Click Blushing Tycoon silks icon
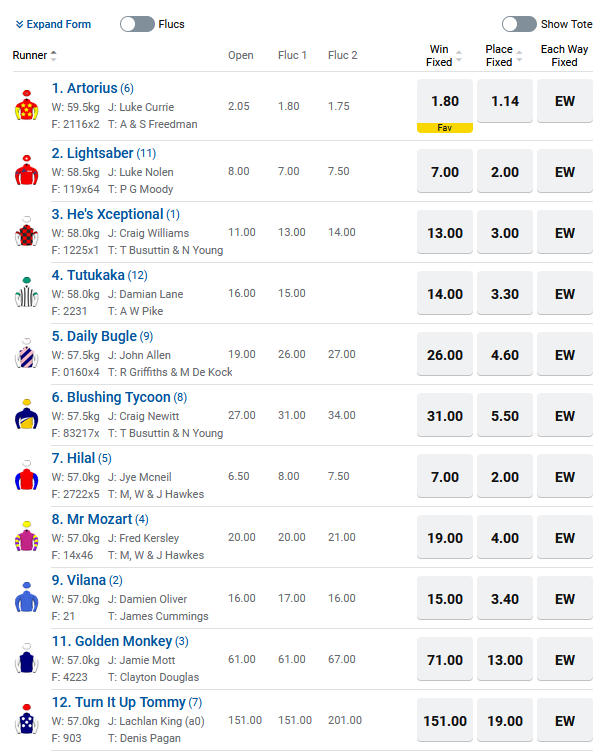 tap(26, 415)
